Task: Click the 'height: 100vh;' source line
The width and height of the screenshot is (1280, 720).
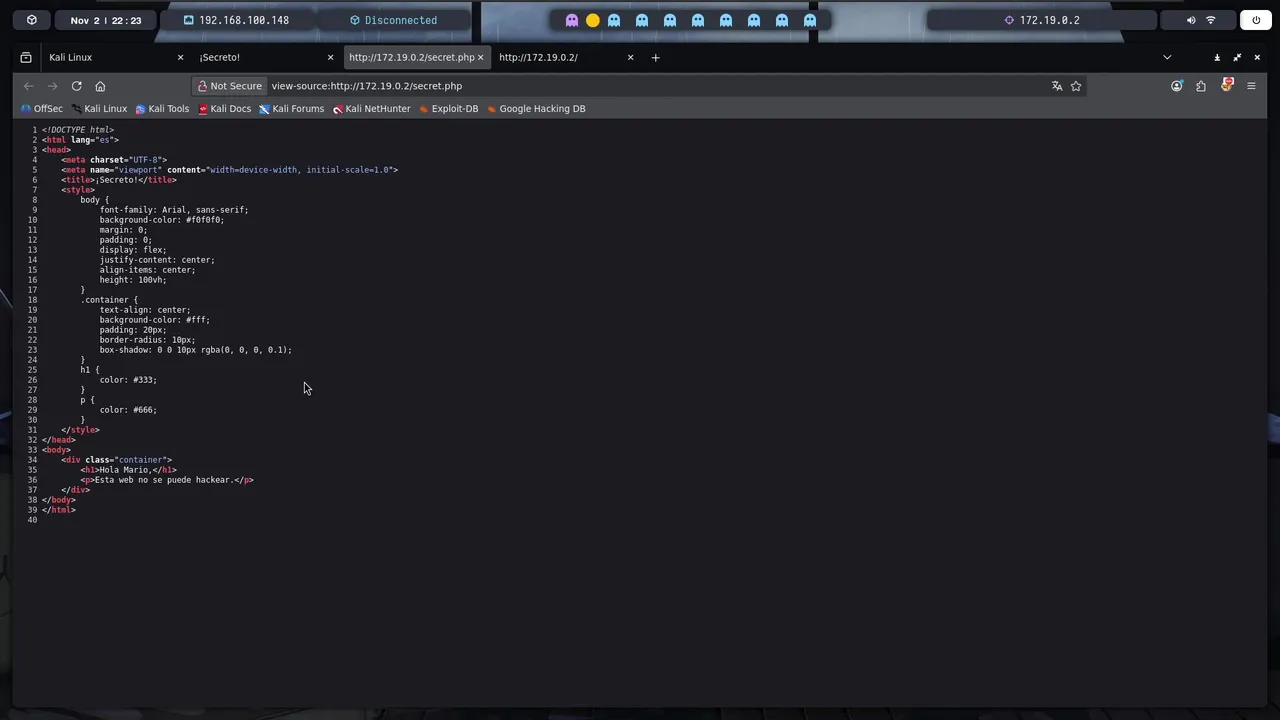Action: point(133,280)
